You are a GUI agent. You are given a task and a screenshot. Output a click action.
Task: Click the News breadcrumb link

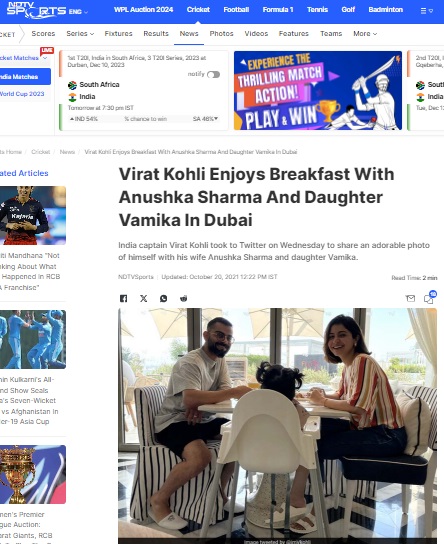67,152
